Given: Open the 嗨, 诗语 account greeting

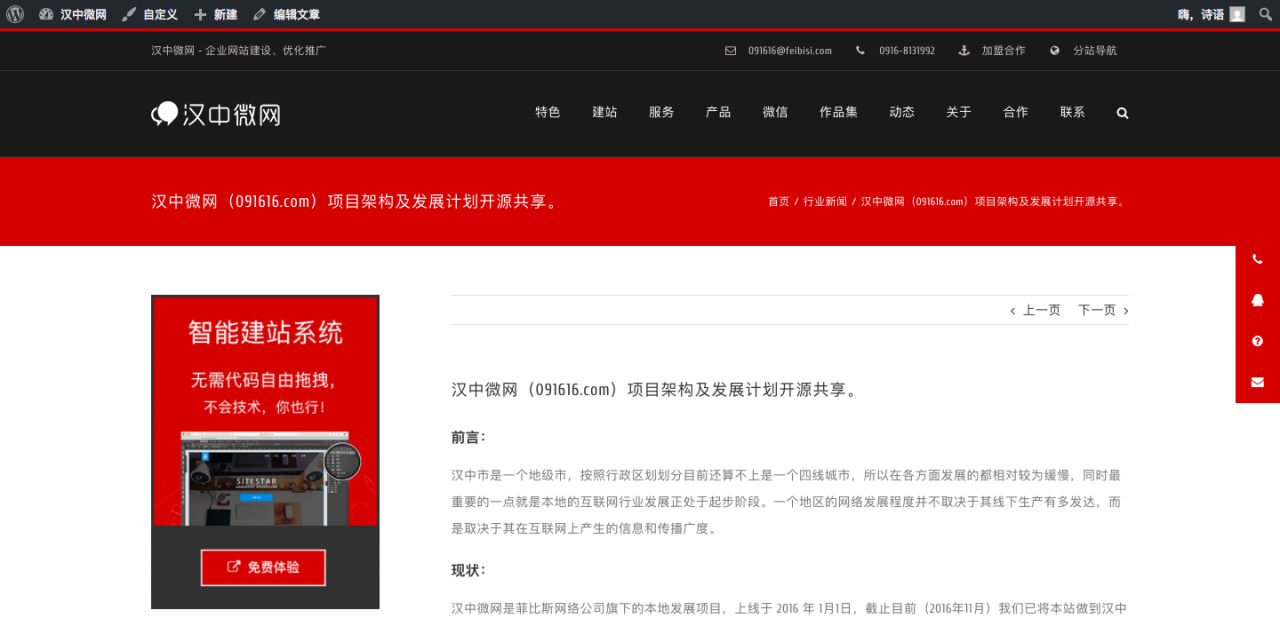Looking at the screenshot, I should 1201,15.
